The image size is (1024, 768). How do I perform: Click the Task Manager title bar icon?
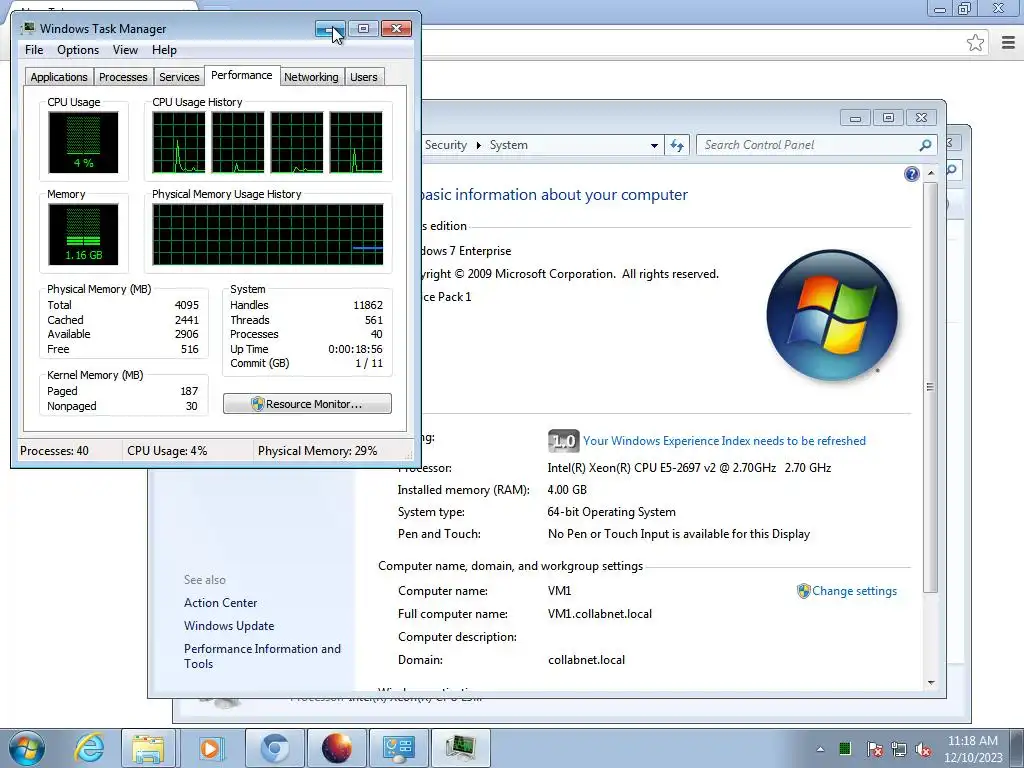[x=27, y=28]
